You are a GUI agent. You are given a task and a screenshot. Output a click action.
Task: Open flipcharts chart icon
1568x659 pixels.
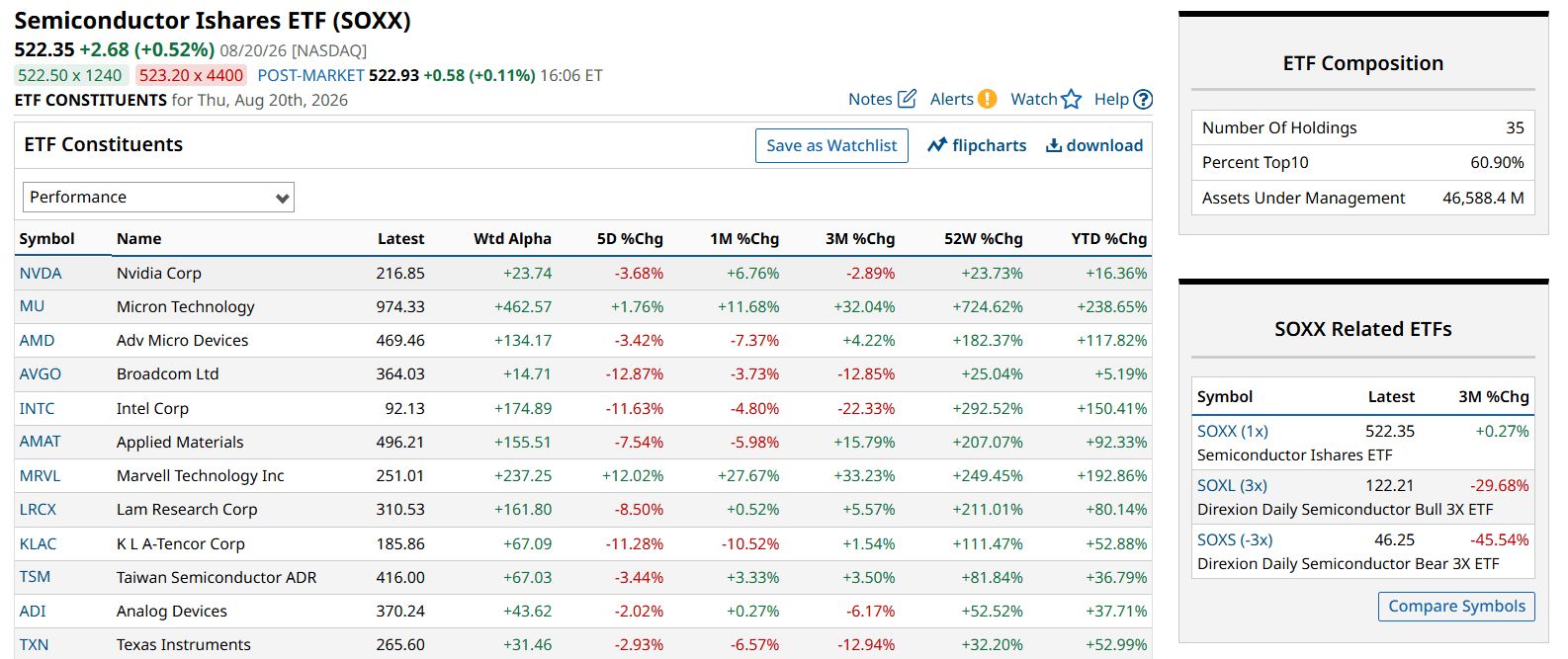(937, 145)
